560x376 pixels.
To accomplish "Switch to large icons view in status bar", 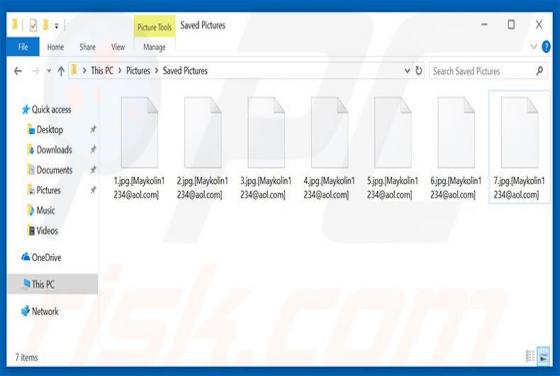I will [543, 356].
